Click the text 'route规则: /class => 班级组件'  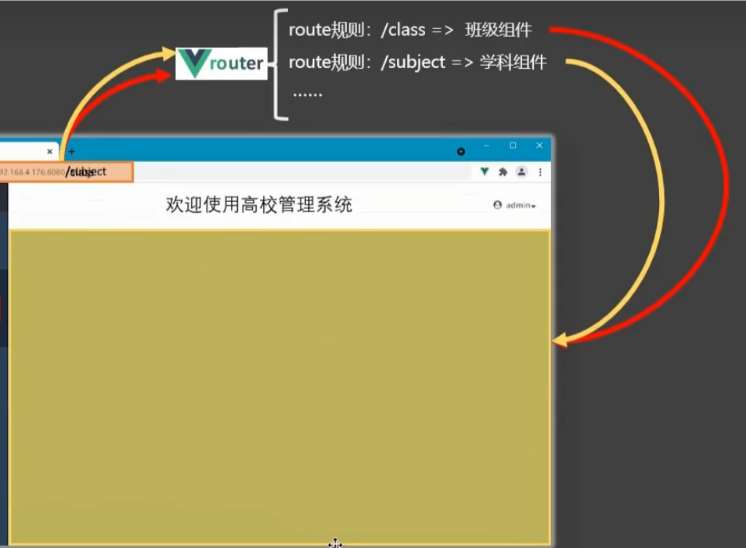point(410,30)
